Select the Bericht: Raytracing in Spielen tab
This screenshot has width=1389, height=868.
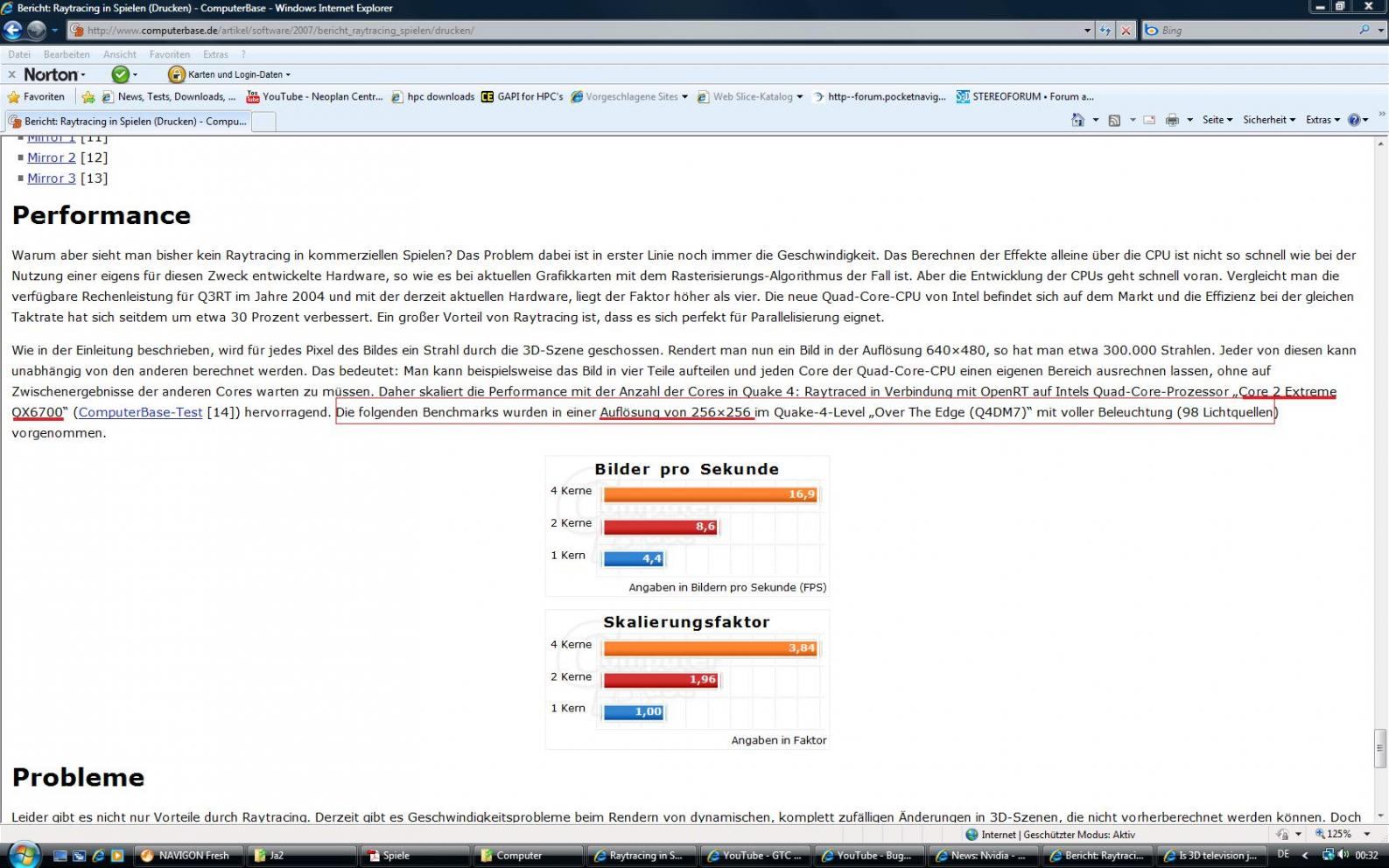tap(127, 122)
